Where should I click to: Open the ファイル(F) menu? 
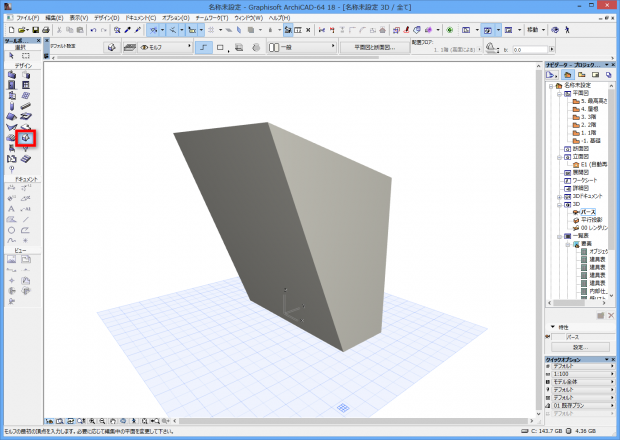(28, 18)
